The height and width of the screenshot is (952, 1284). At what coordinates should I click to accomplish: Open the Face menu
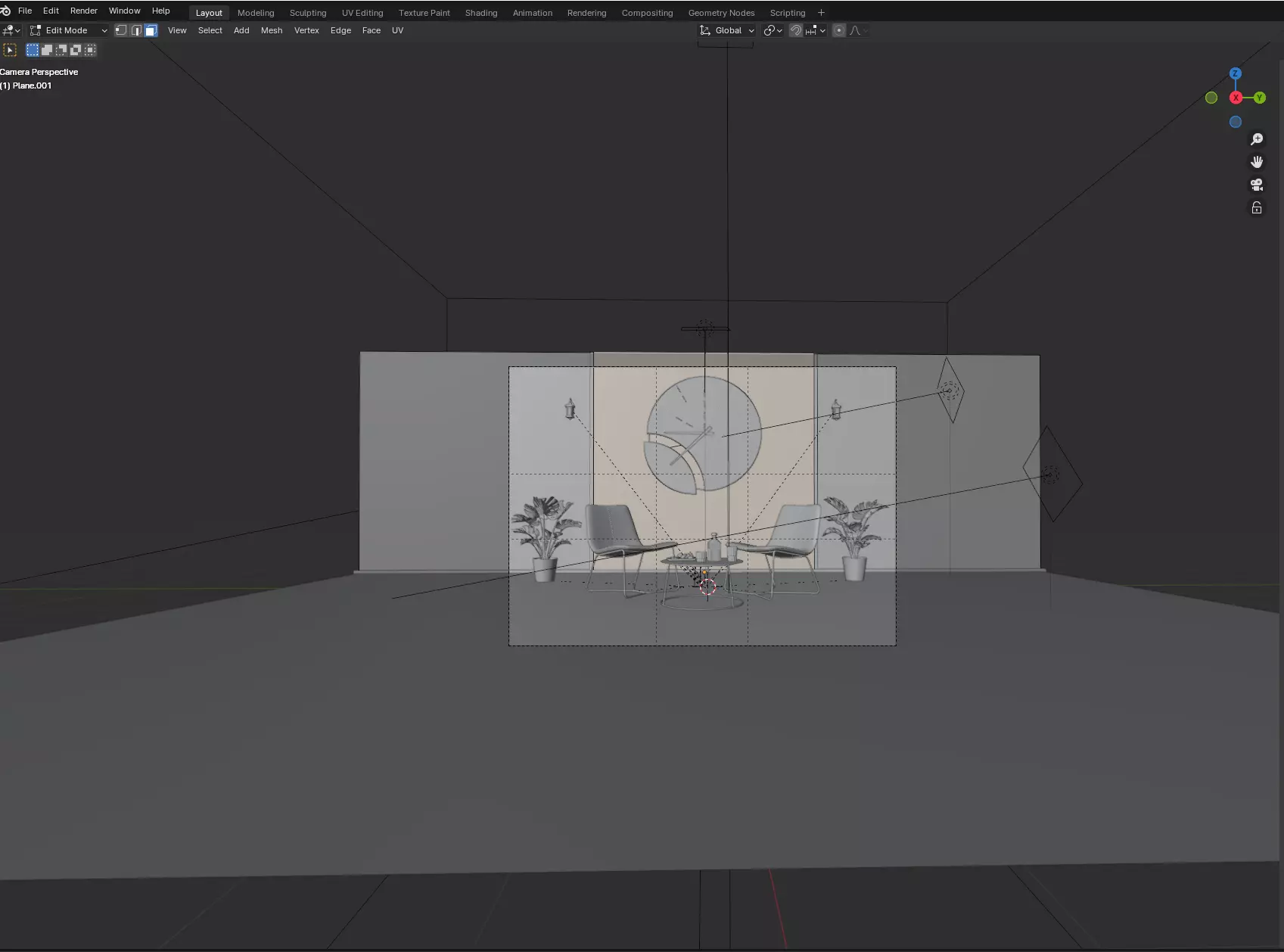372,30
